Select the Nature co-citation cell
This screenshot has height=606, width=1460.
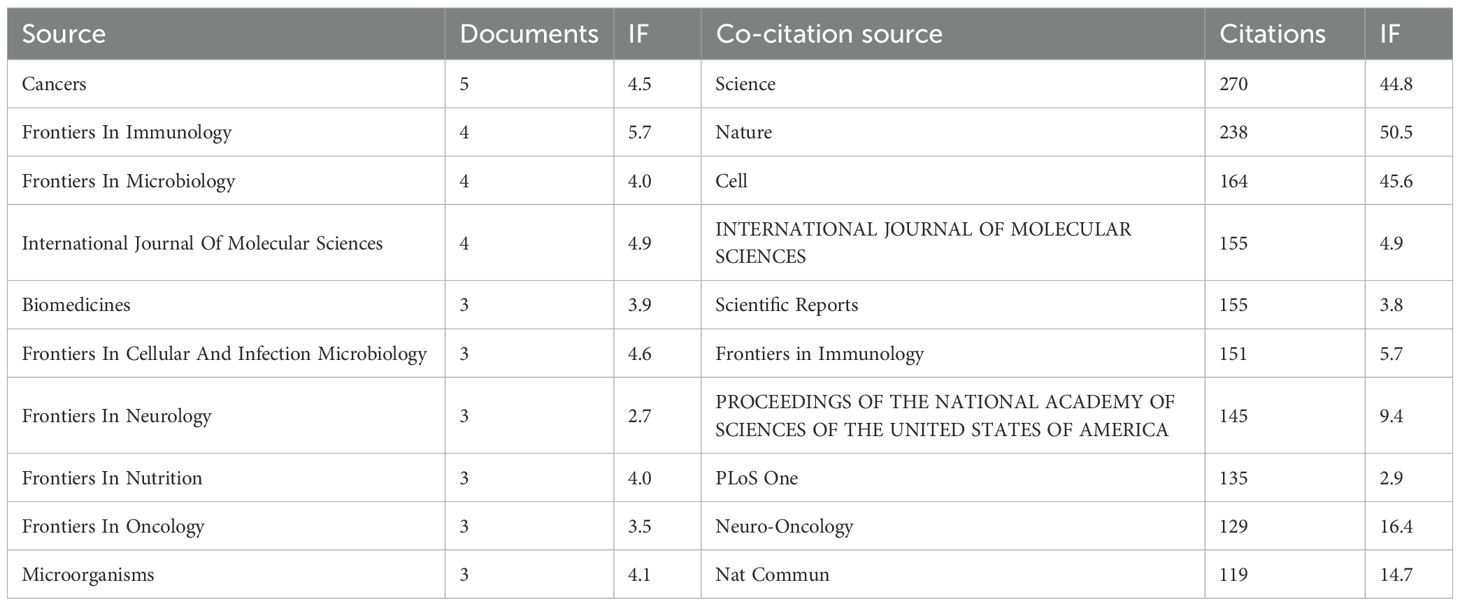[743, 132]
